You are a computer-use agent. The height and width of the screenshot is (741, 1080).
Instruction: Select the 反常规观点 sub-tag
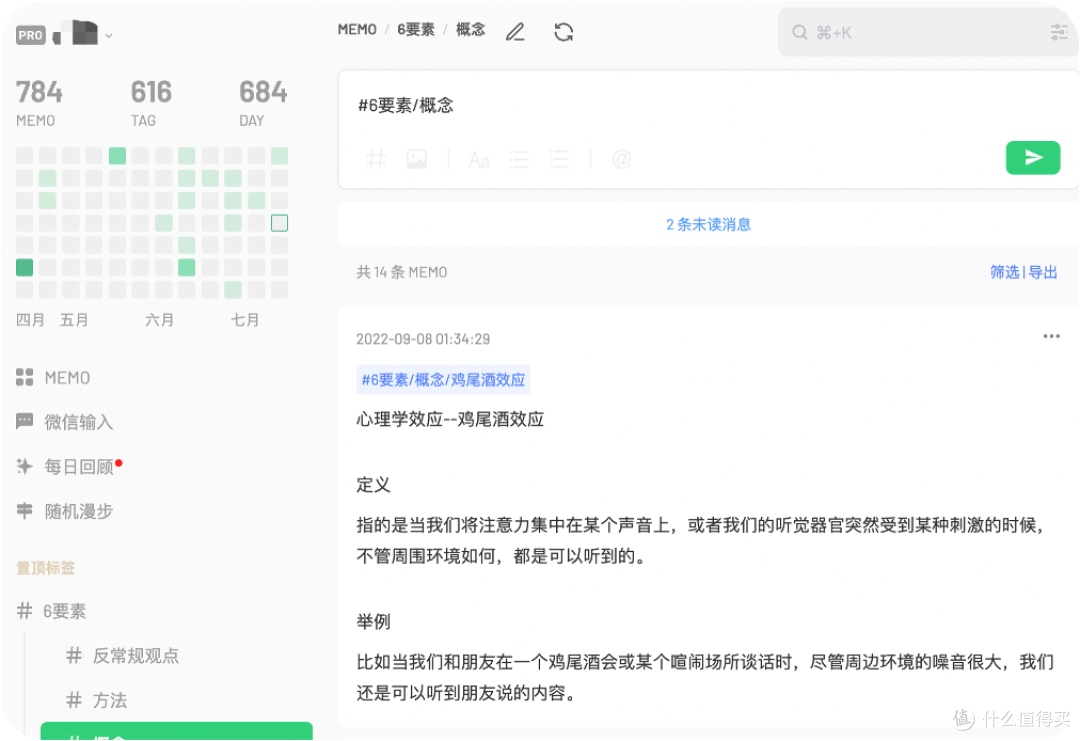tap(136, 656)
